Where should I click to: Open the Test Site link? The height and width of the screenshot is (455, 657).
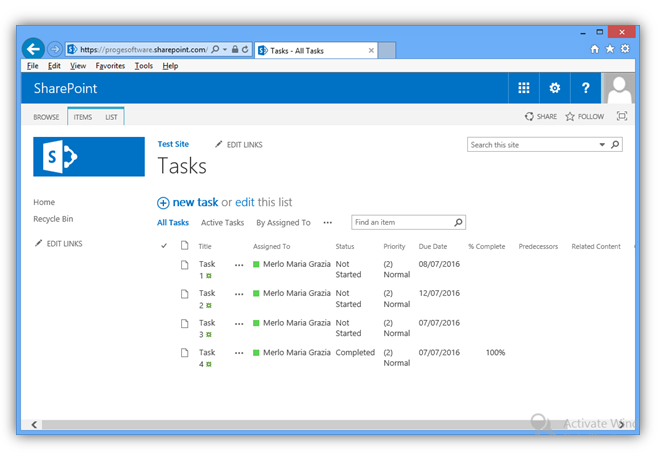pos(173,144)
